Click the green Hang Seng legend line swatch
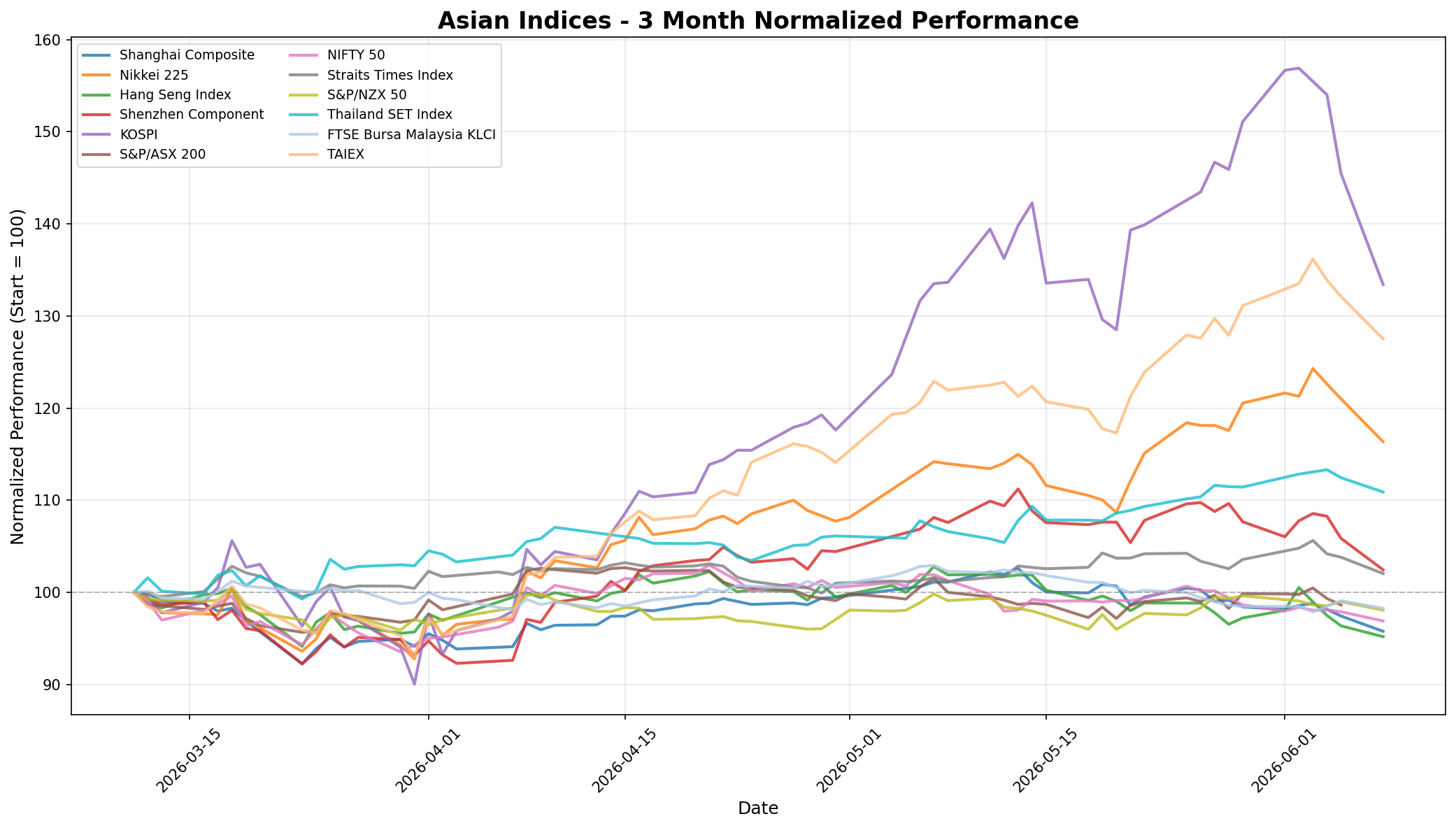Screen dimensions: 1456x828 click(97, 94)
